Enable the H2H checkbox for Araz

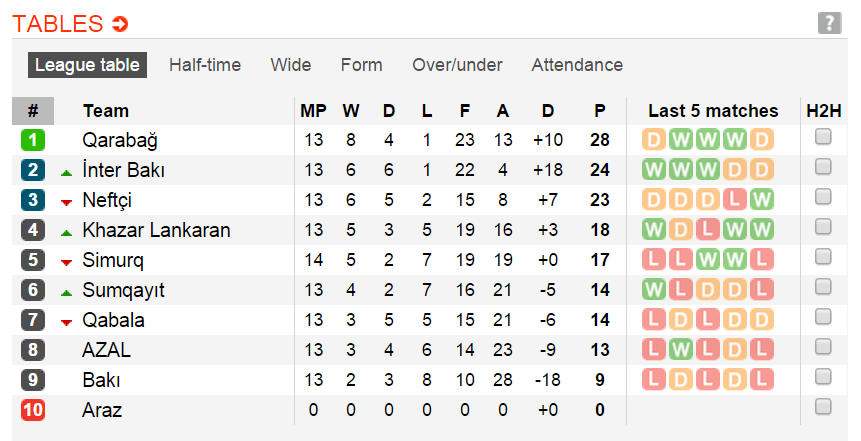(823, 406)
